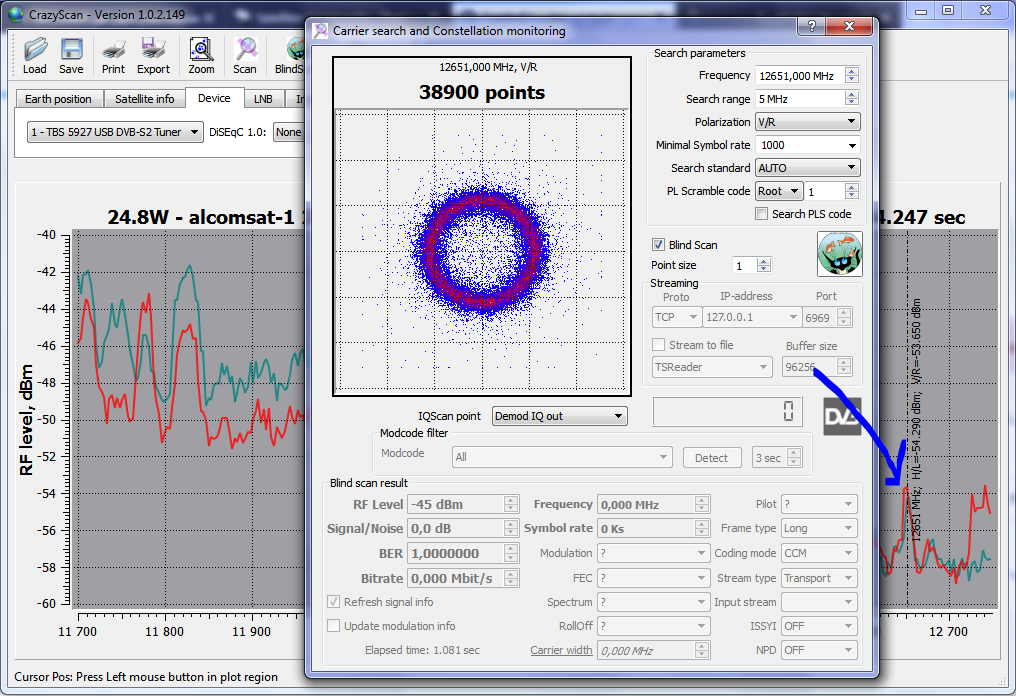Click the Frequency input field
The height and width of the screenshot is (696, 1016).
coord(798,76)
